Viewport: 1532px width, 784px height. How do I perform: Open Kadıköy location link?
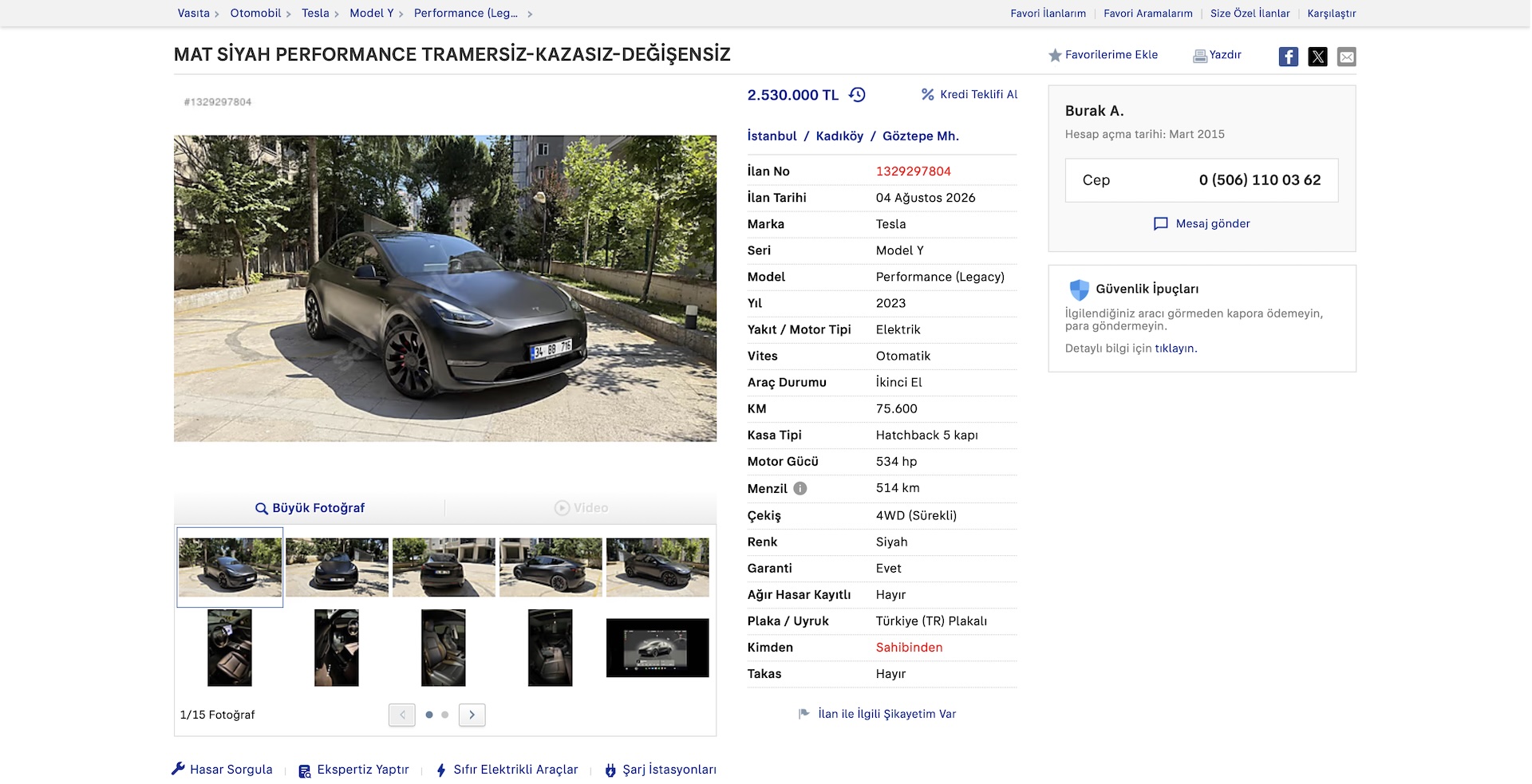[x=839, y=136]
